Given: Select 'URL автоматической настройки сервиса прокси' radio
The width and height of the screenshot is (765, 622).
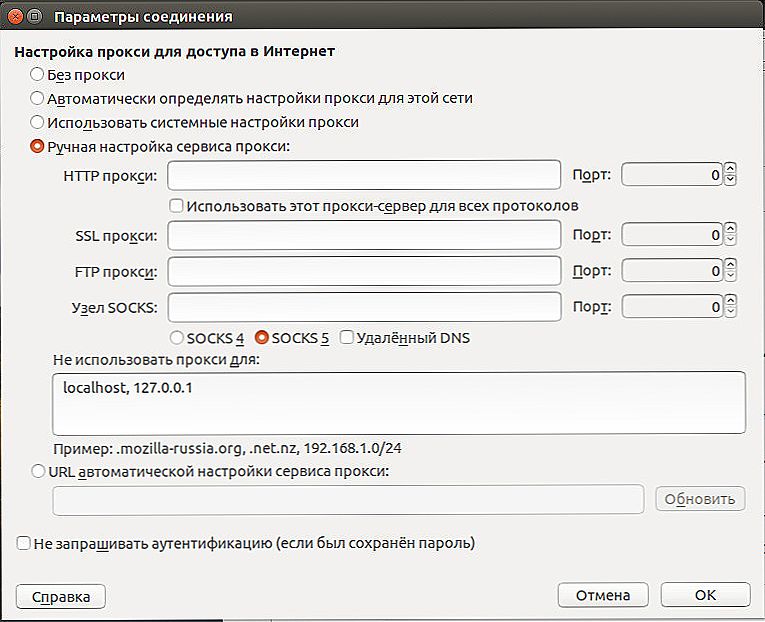Looking at the screenshot, I should pos(38,471).
